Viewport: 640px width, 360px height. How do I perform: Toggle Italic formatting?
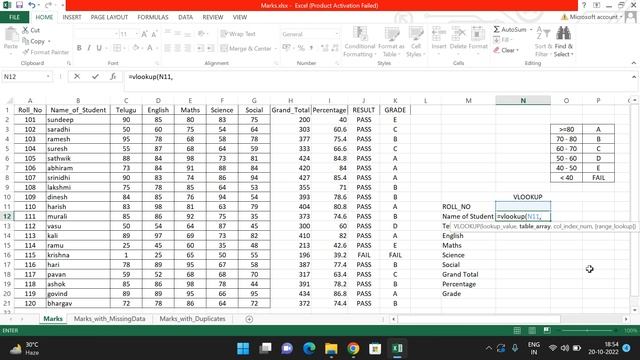[89, 48]
